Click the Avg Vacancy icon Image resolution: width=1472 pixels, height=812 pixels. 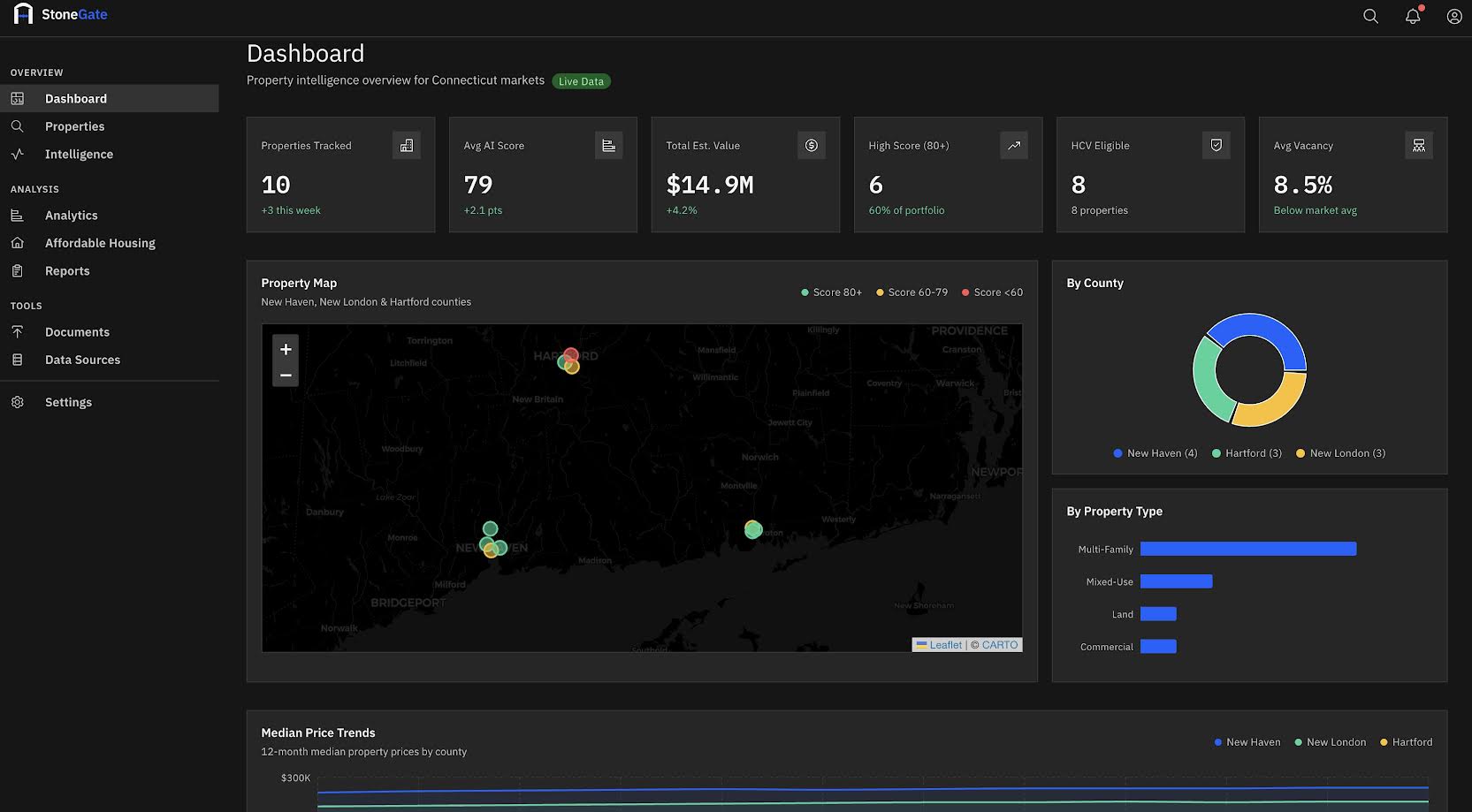click(x=1418, y=145)
